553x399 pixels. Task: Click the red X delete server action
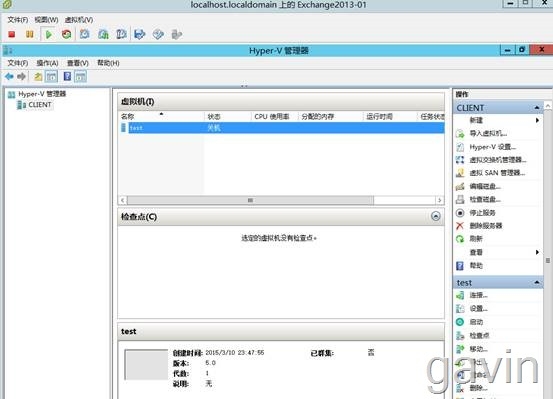point(460,226)
